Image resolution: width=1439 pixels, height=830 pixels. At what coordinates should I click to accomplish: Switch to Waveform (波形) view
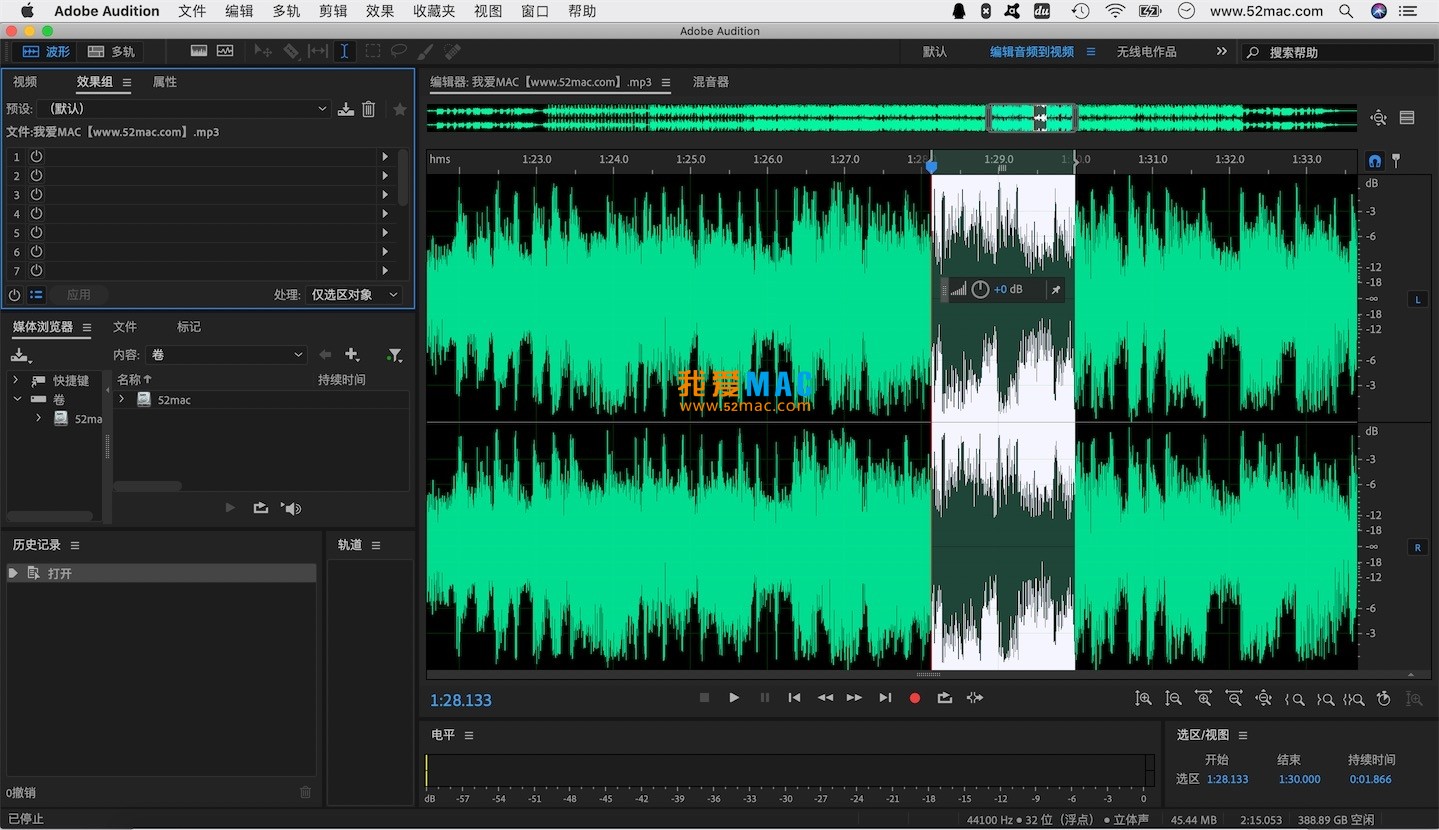coord(45,51)
